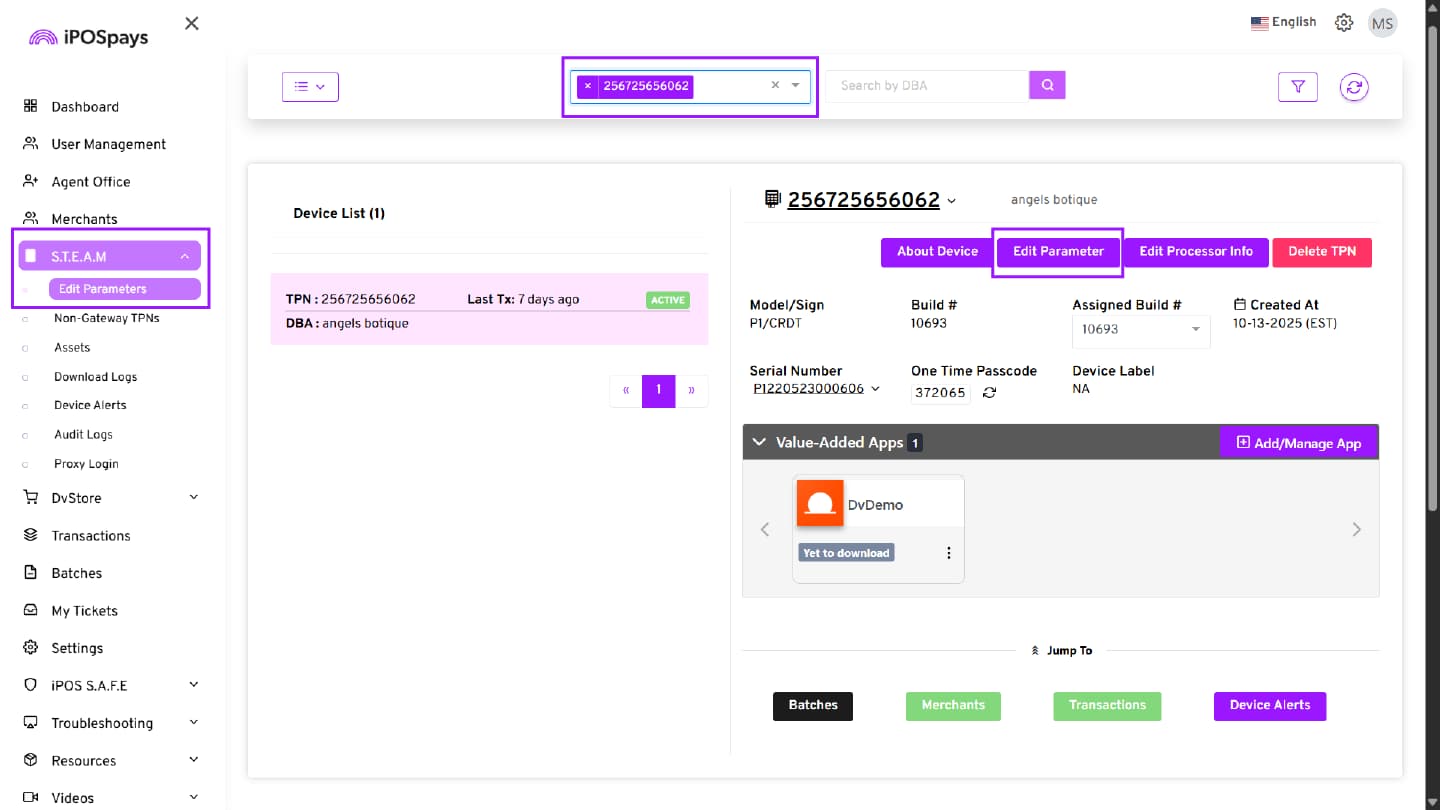Viewport: 1440px width, 810px height.
Task: Go to Transactions in sidebar
Action: point(90,536)
